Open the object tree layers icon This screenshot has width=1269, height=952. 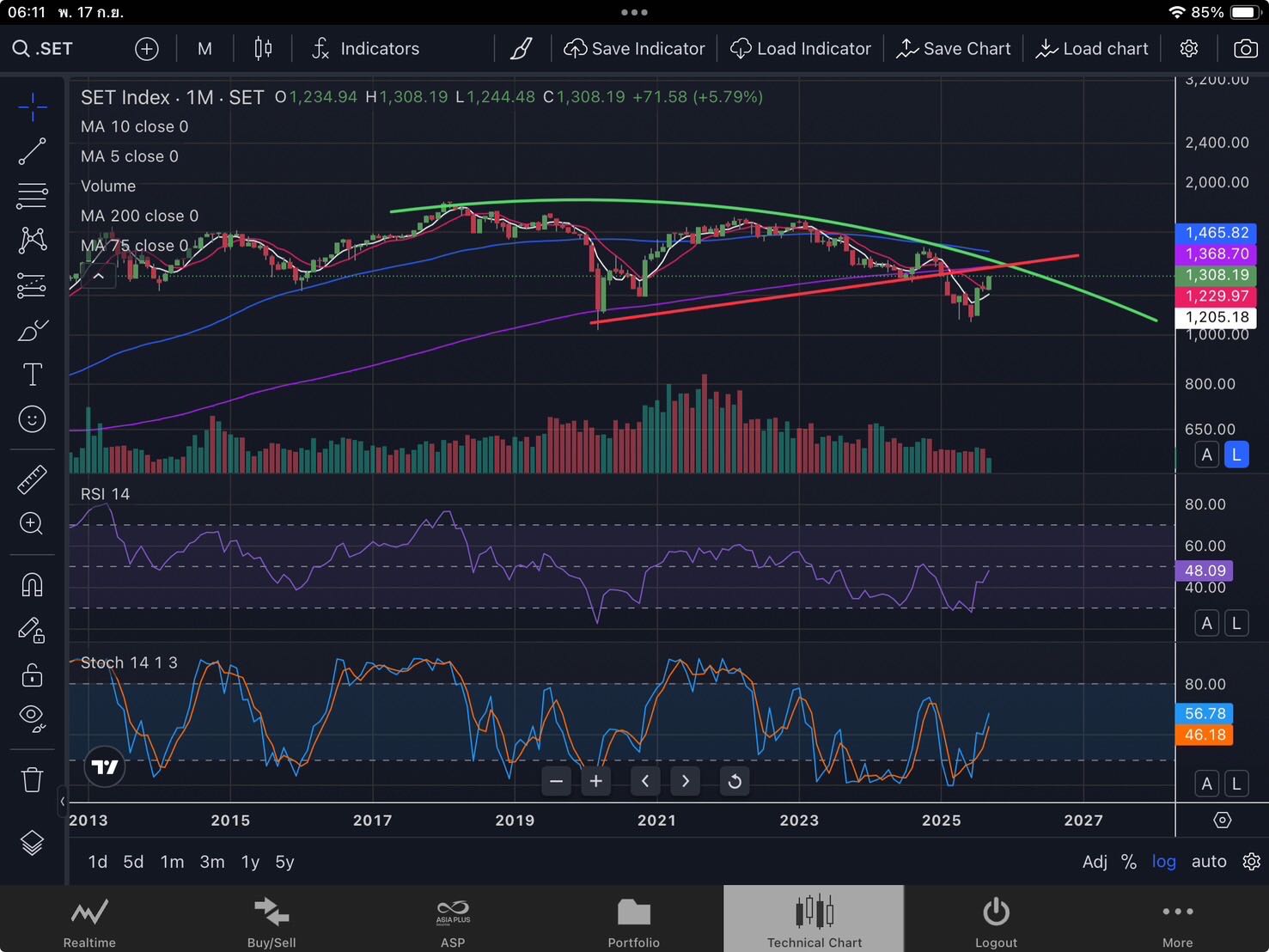[32, 843]
